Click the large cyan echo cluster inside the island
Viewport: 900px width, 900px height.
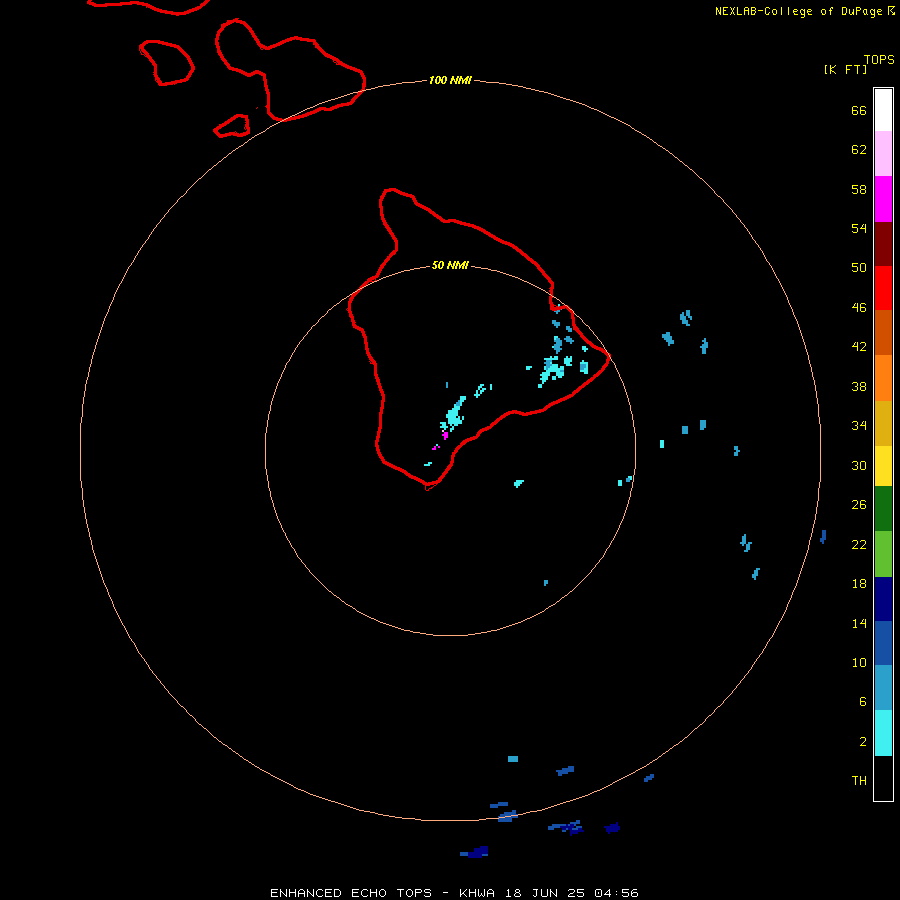point(454,414)
